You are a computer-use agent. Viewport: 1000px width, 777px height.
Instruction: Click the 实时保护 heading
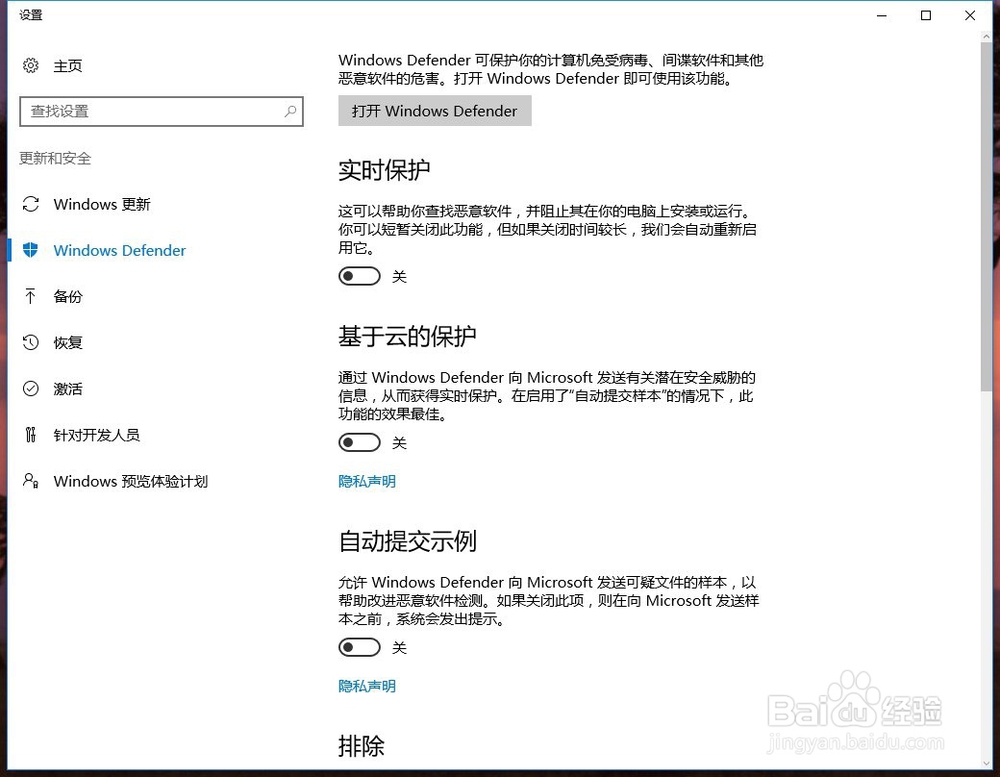[x=384, y=170]
